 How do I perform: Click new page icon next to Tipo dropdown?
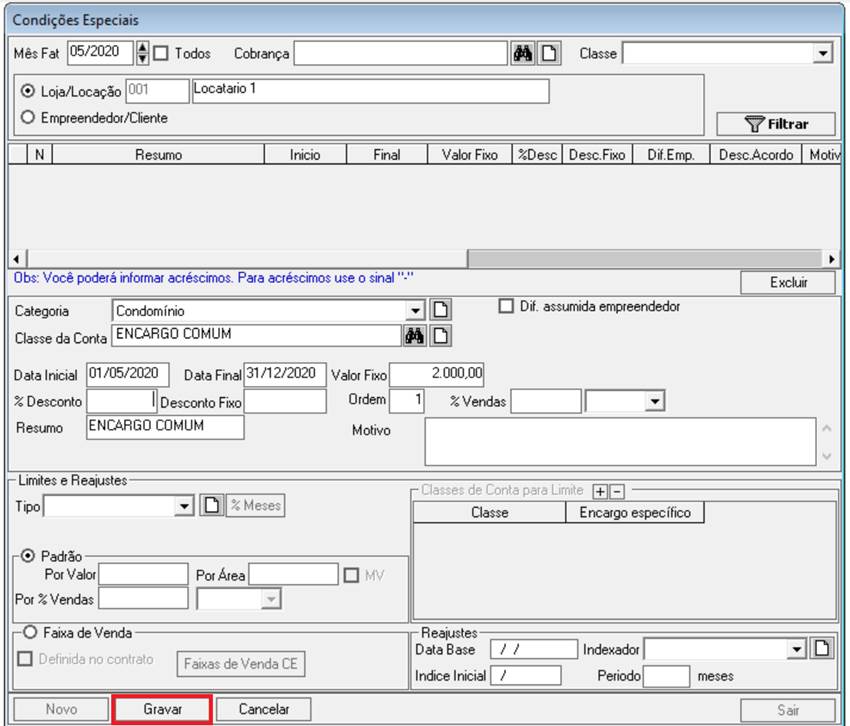[211, 505]
